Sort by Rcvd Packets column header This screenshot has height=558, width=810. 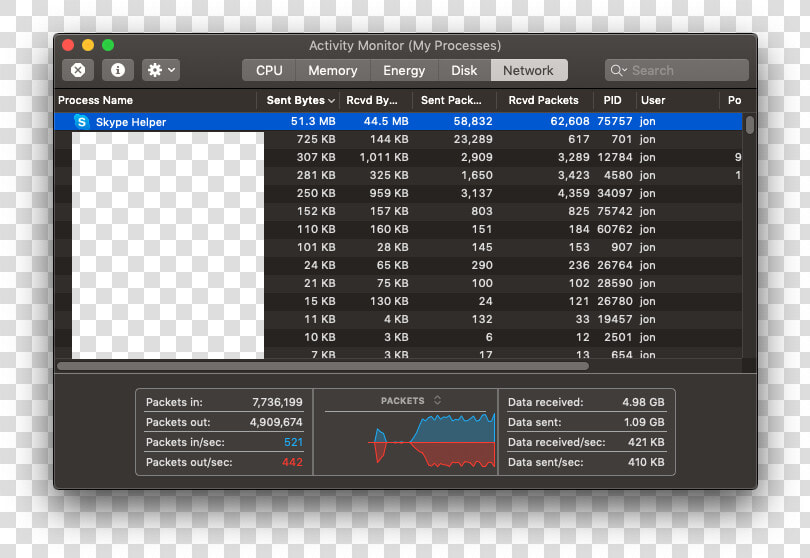pyautogui.click(x=543, y=100)
